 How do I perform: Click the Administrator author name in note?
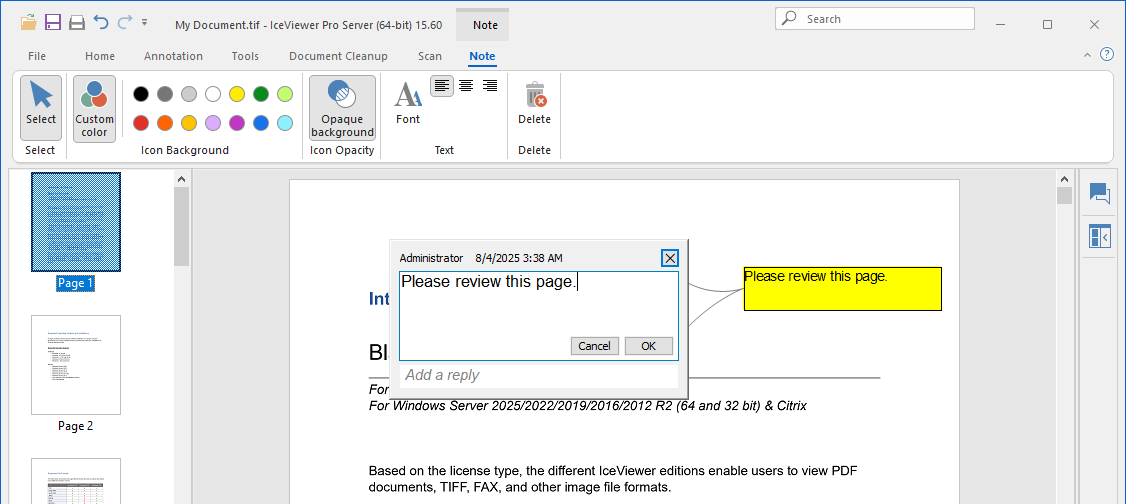(432, 258)
